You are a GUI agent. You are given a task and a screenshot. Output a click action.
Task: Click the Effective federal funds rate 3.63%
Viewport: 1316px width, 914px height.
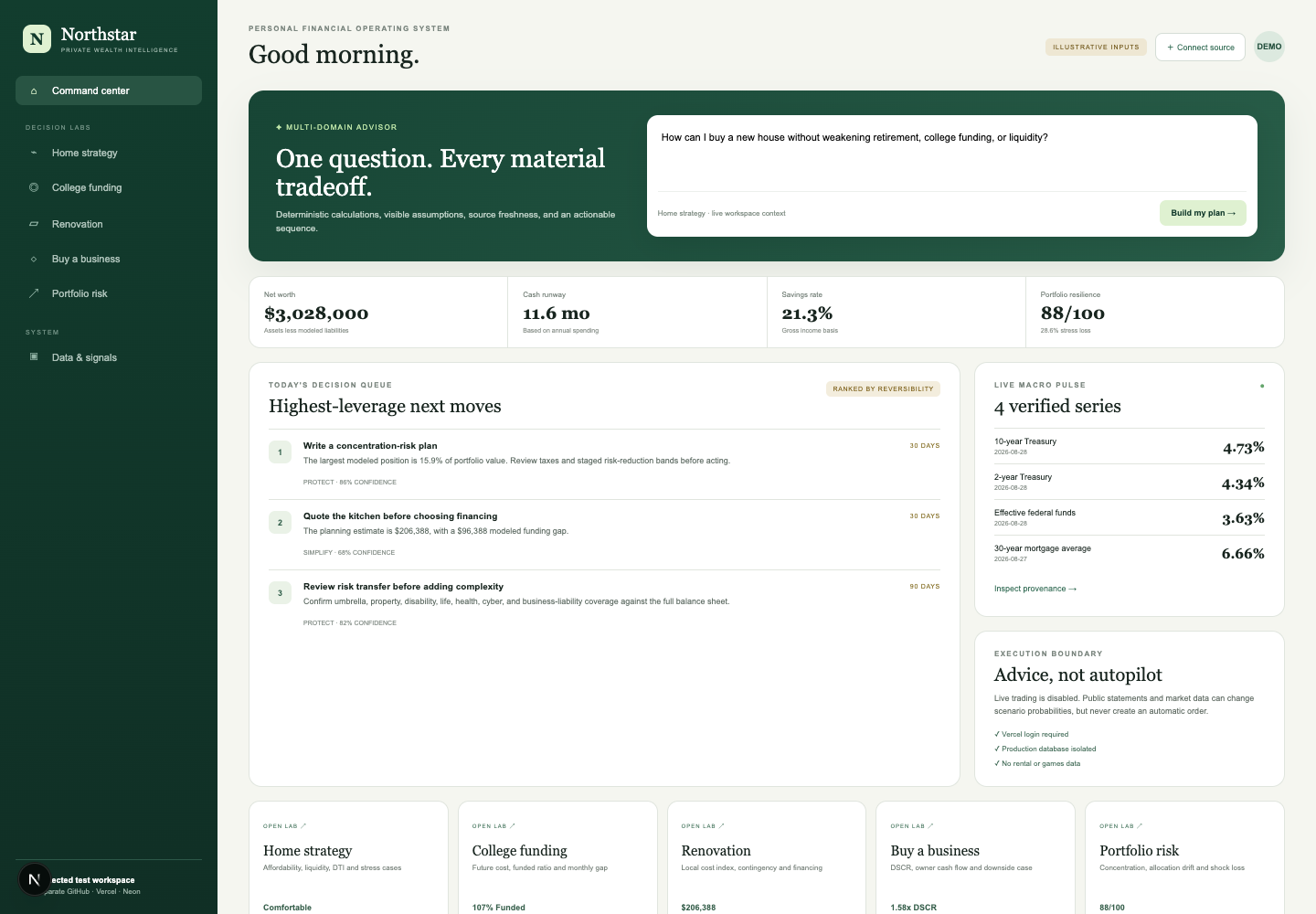click(x=1243, y=518)
